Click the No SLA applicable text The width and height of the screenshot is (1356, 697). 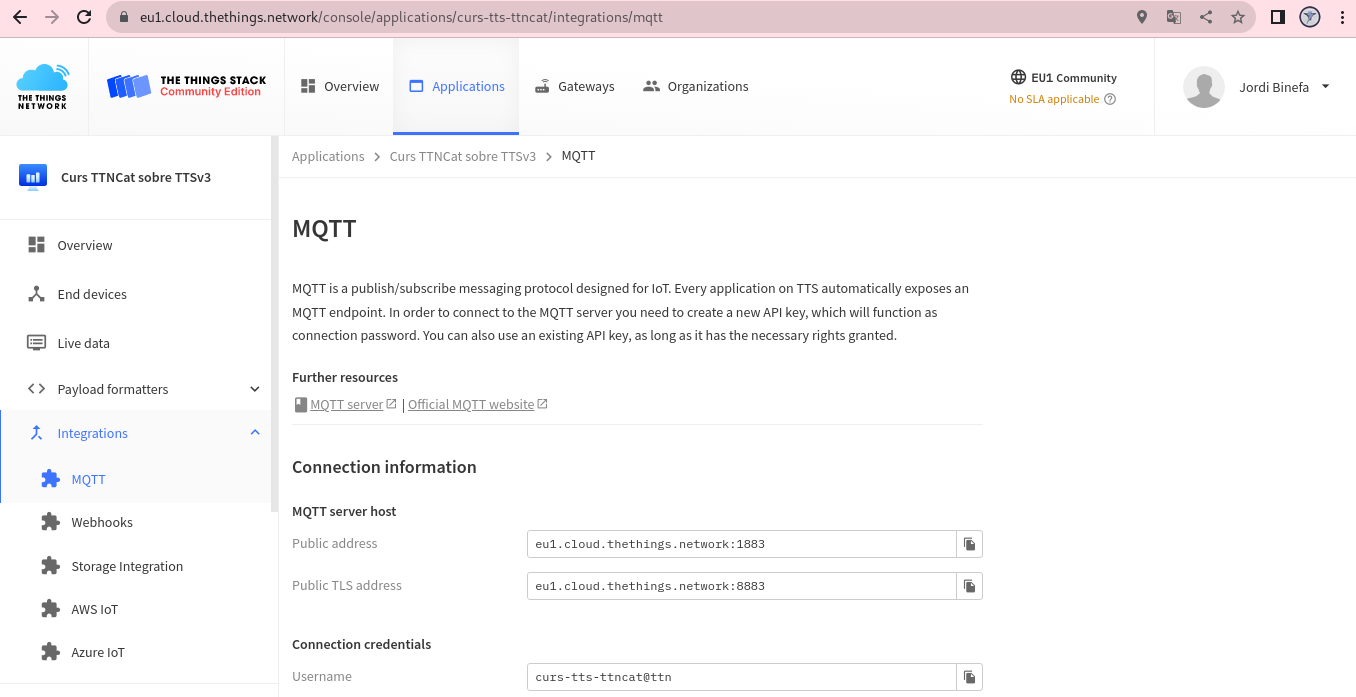[x=1054, y=99]
